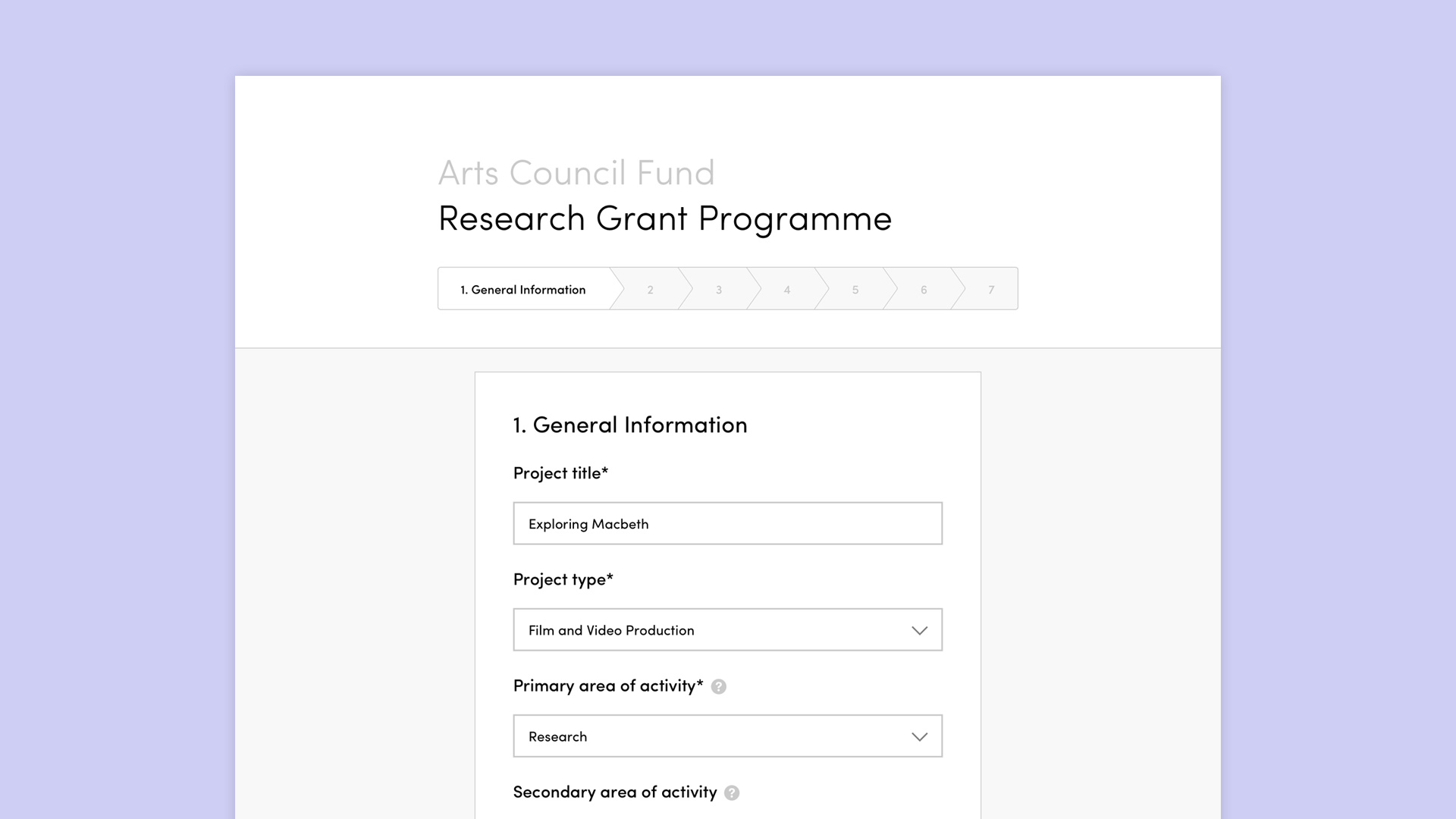
Task: Jump to step 5 in progress bar
Action: click(x=855, y=289)
